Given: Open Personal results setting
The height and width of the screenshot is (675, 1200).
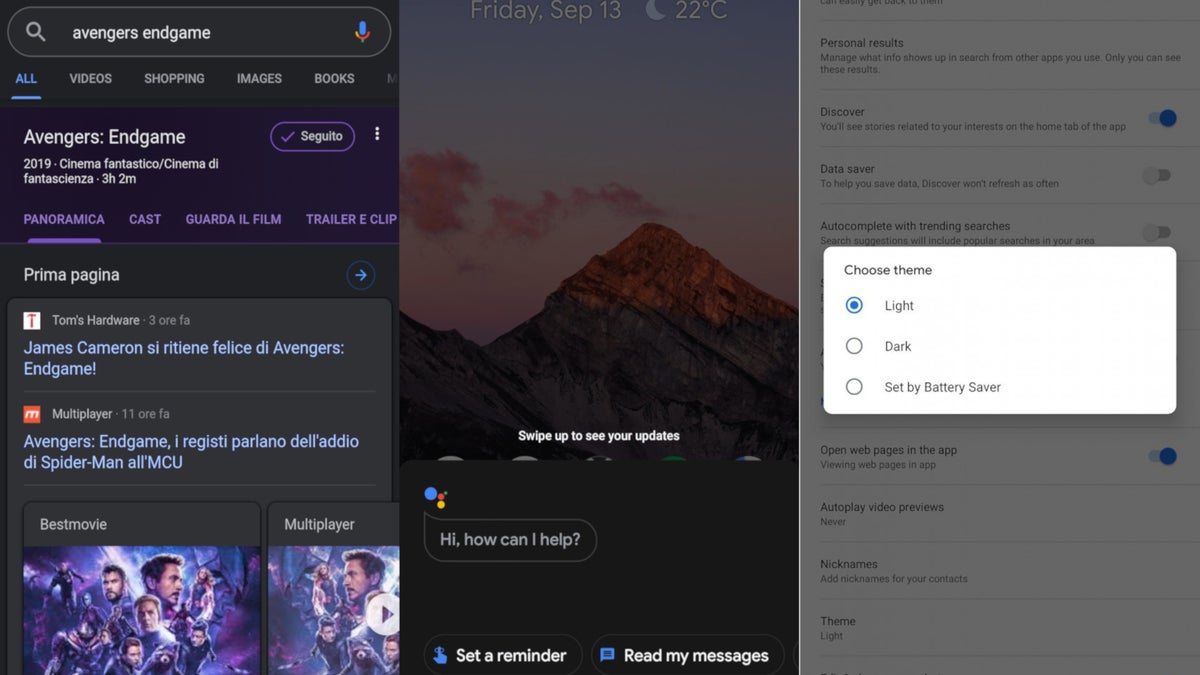Looking at the screenshot, I should click(x=1000, y=56).
